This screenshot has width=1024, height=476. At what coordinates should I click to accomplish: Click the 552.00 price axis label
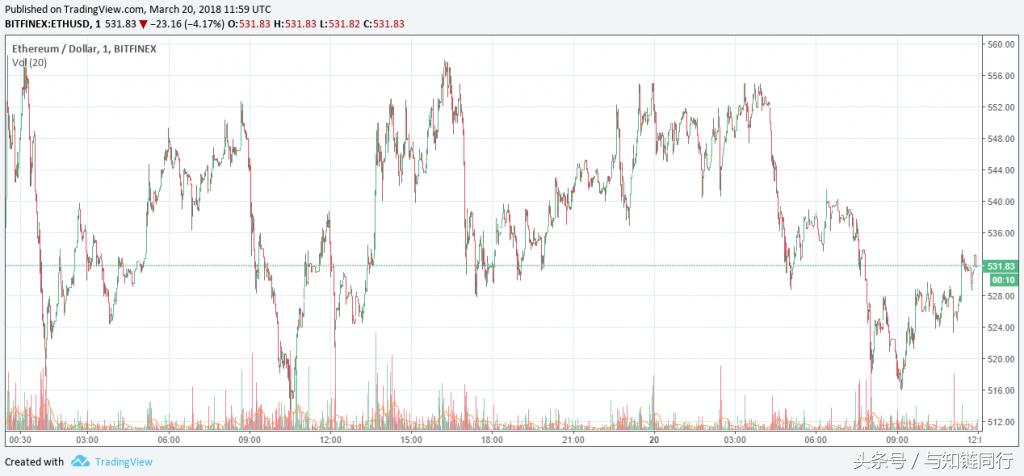(999, 107)
